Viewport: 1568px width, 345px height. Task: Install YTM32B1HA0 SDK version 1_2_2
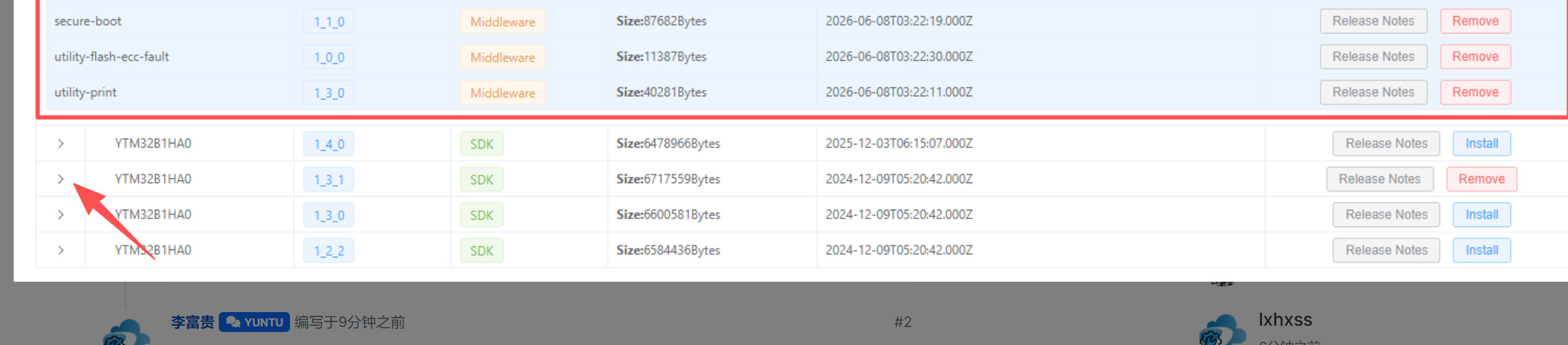1482,251
